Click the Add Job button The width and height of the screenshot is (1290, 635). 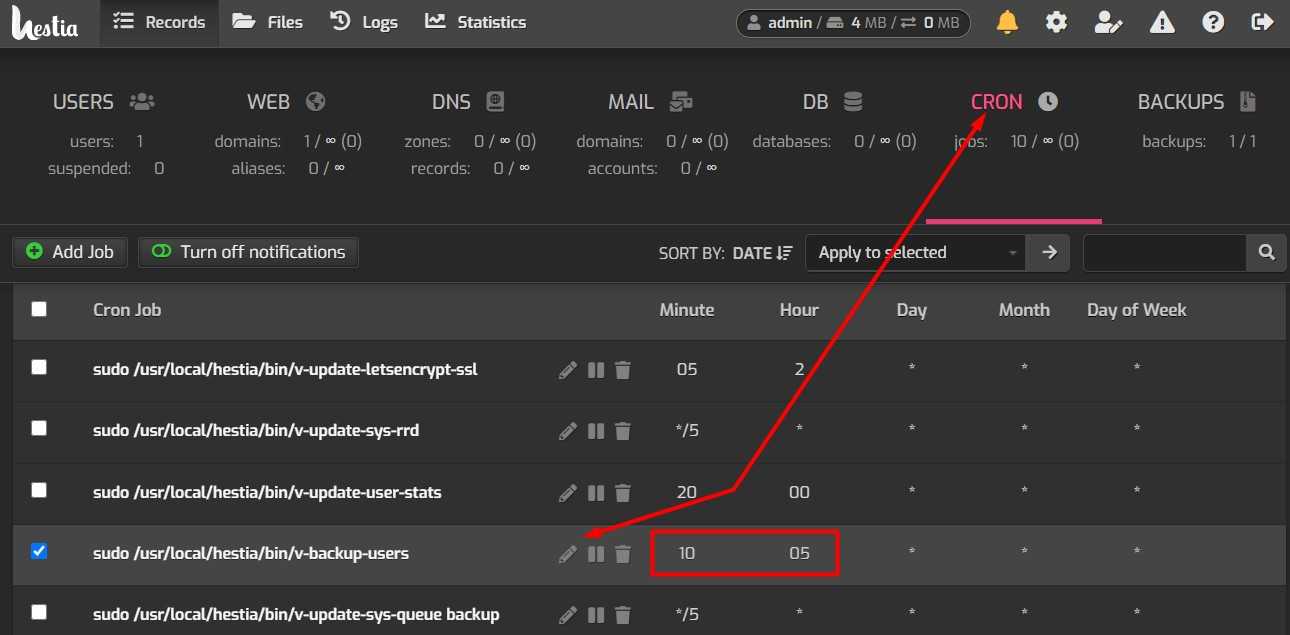[70, 252]
